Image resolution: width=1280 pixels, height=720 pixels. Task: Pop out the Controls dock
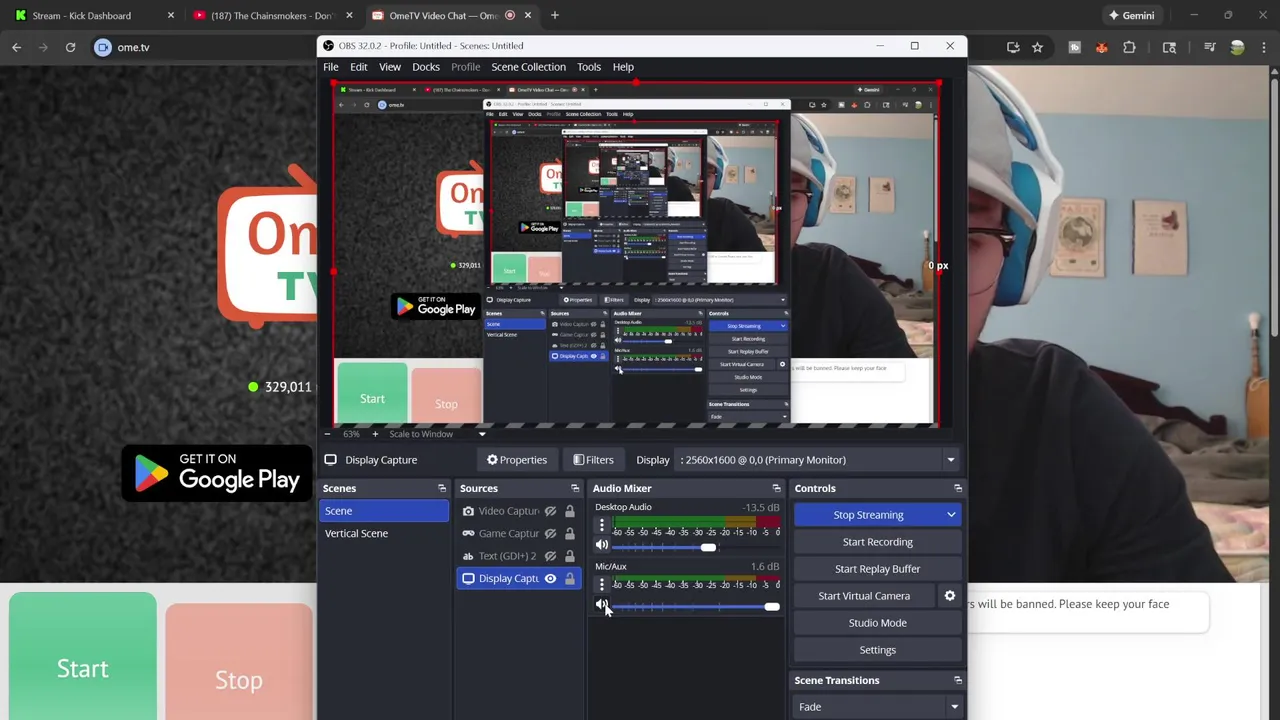click(958, 488)
